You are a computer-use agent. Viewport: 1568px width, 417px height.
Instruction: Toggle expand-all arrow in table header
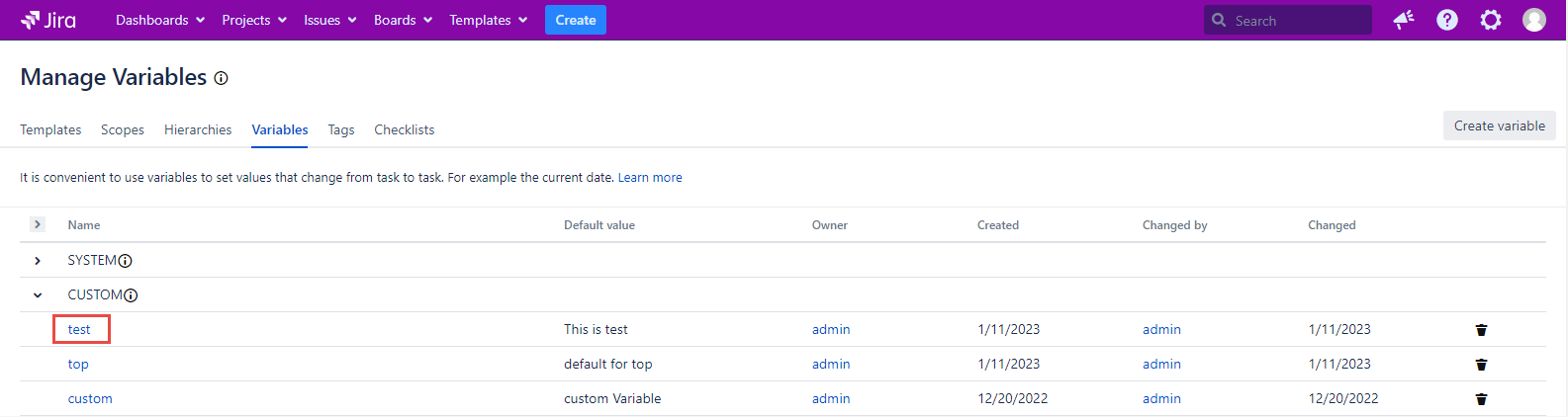[x=38, y=224]
